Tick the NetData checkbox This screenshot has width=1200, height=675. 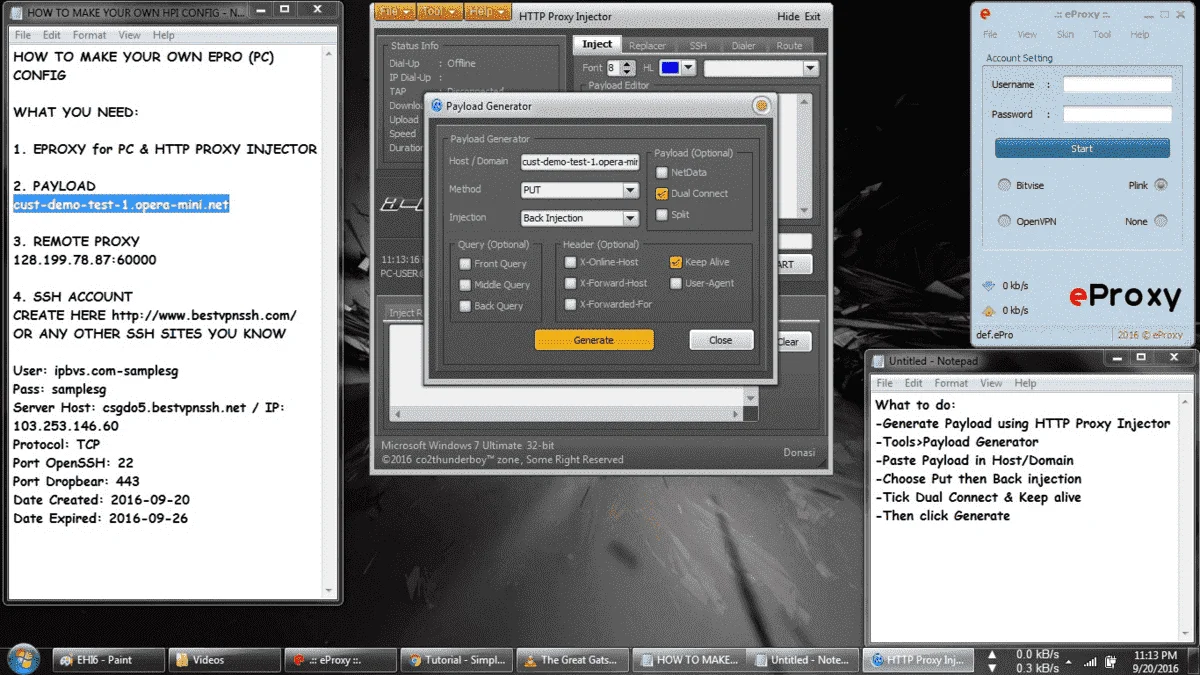point(662,173)
